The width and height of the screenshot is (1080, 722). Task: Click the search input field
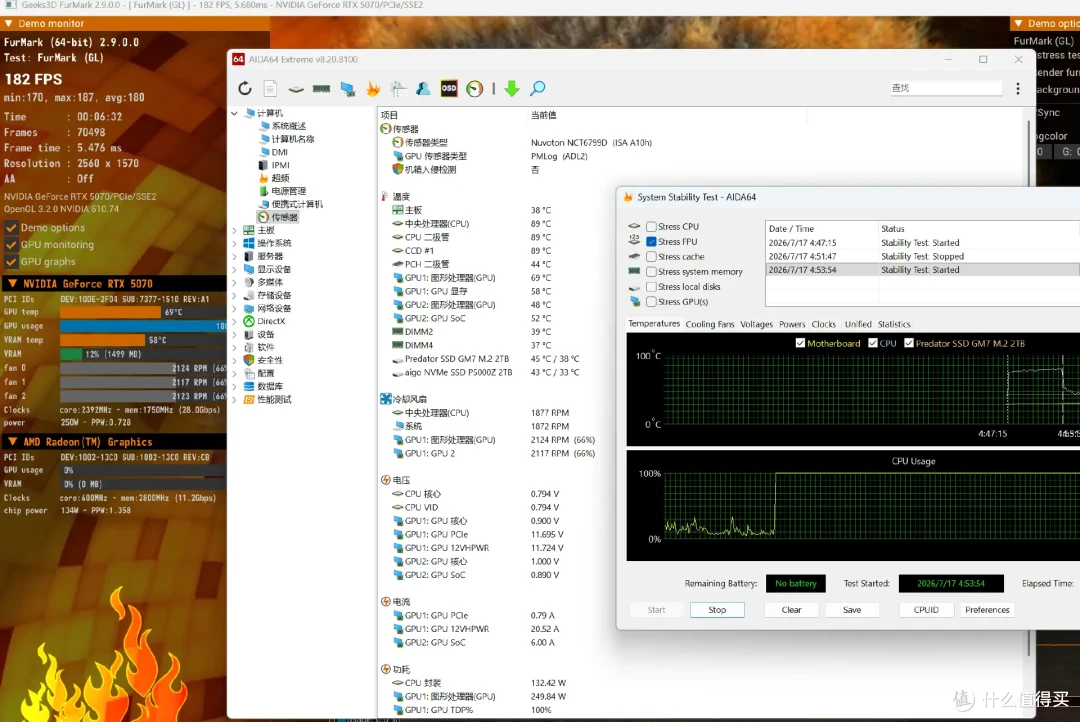[x=945, y=88]
